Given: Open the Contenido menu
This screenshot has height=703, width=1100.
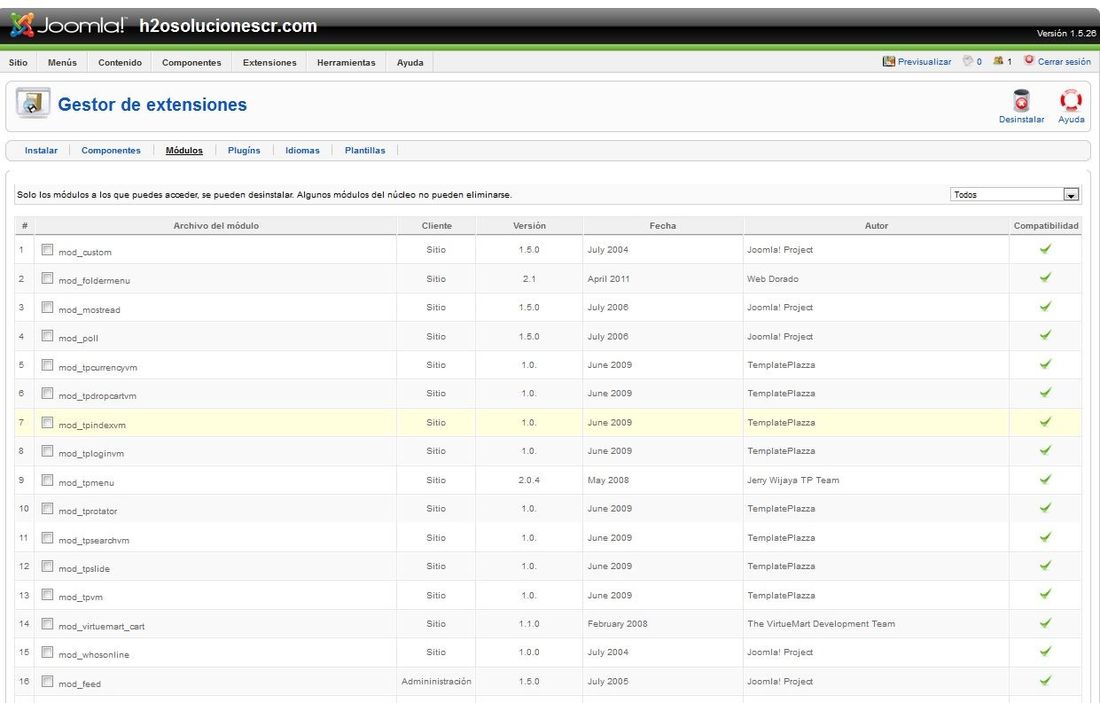Looking at the screenshot, I should [120, 62].
